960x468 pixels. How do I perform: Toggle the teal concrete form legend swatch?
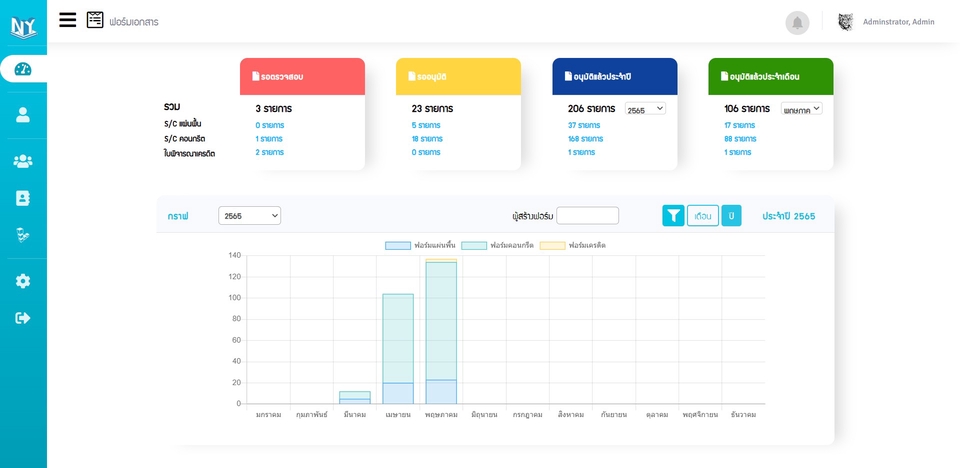click(x=474, y=246)
